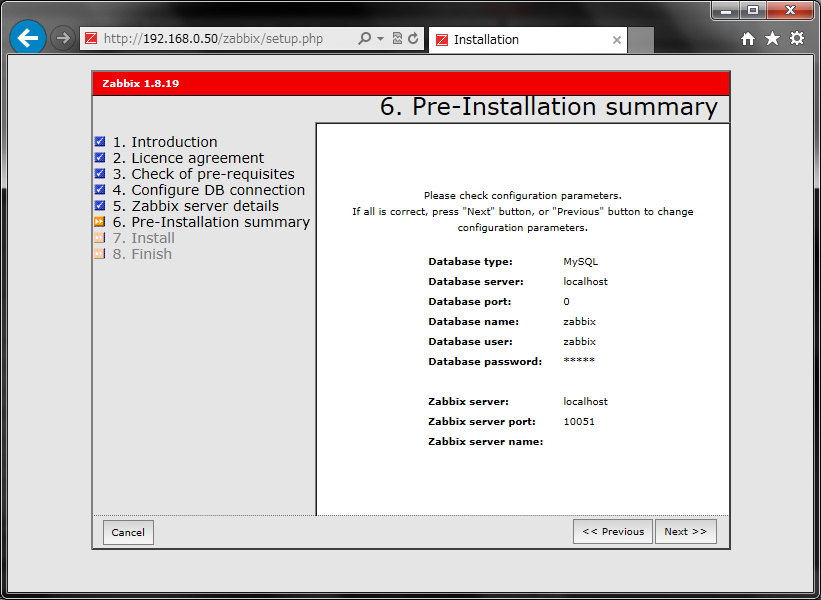Open Favorites star icon
Viewport: 821px width, 600px height.
pyautogui.click(x=772, y=38)
